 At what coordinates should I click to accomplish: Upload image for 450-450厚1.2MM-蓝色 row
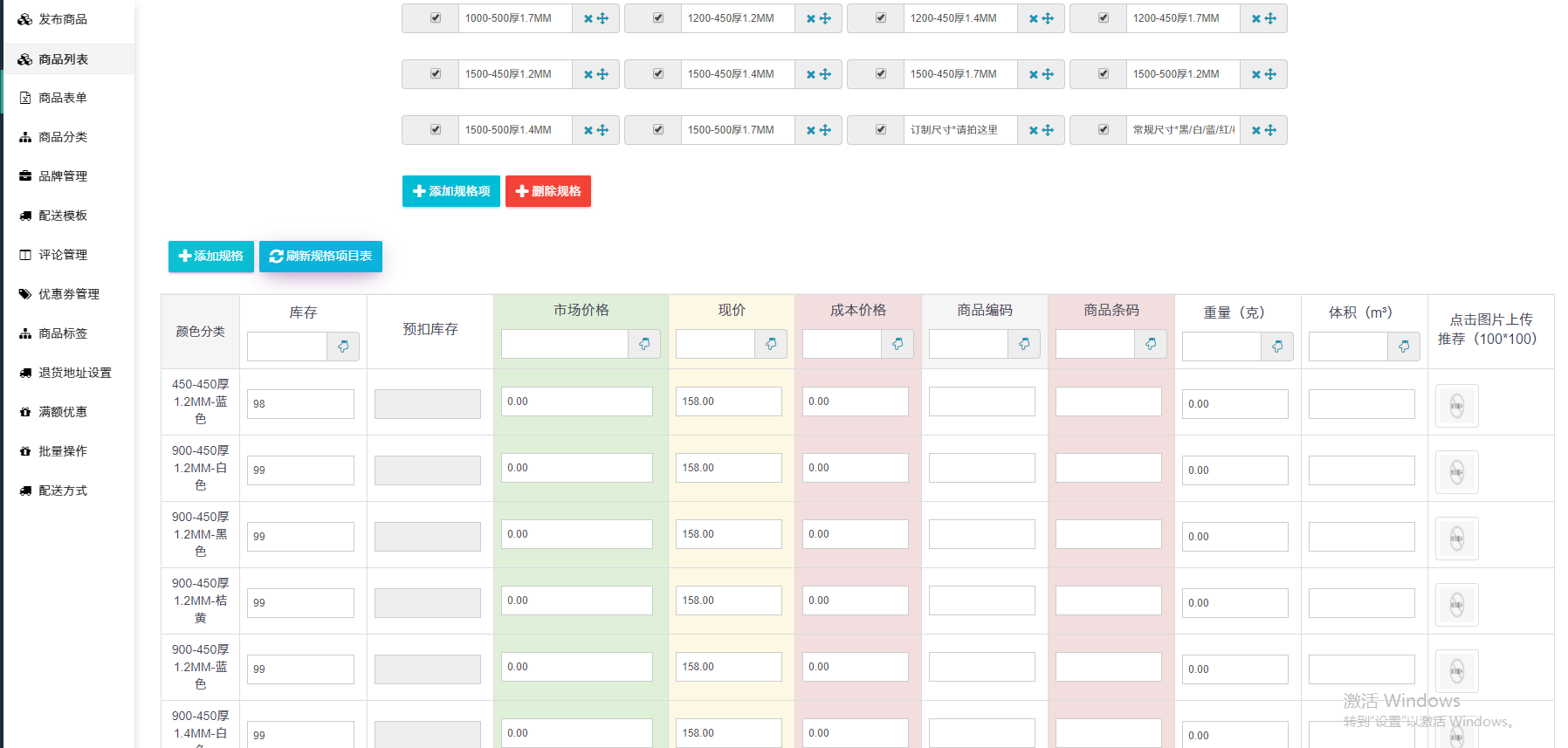point(1456,406)
